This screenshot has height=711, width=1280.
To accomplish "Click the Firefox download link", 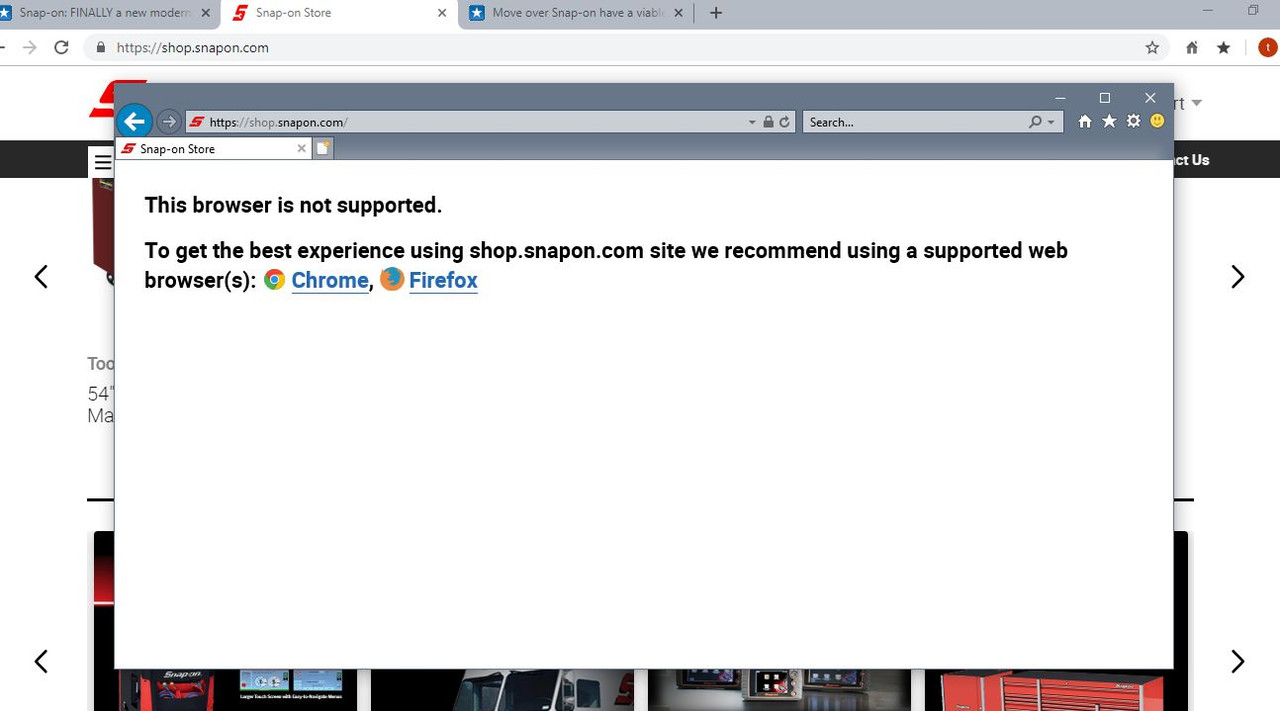I will coord(443,280).
